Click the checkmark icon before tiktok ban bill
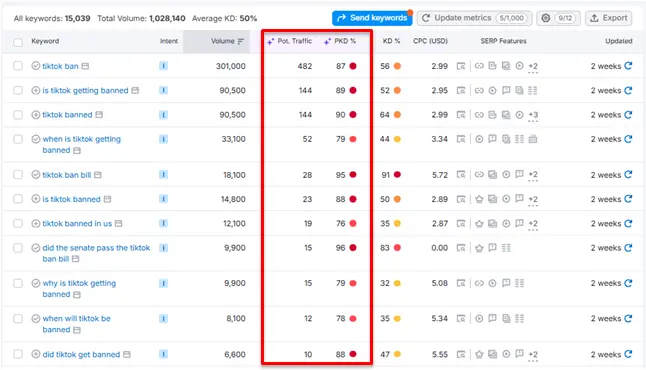646x370 pixels. (x=36, y=175)
